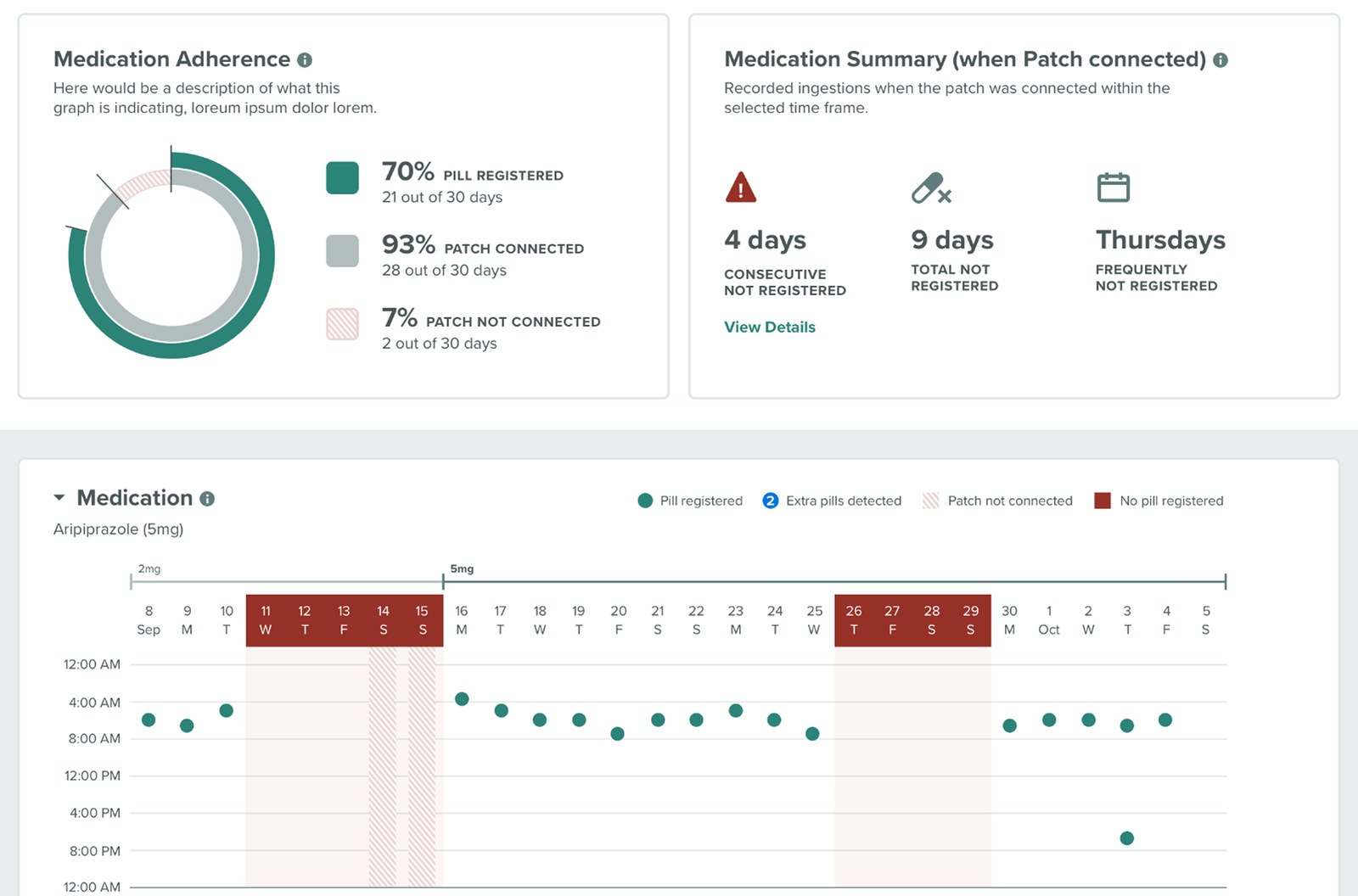Click the red day header 29 S
The image size is (1358, 896).
(x=971, y=620)
